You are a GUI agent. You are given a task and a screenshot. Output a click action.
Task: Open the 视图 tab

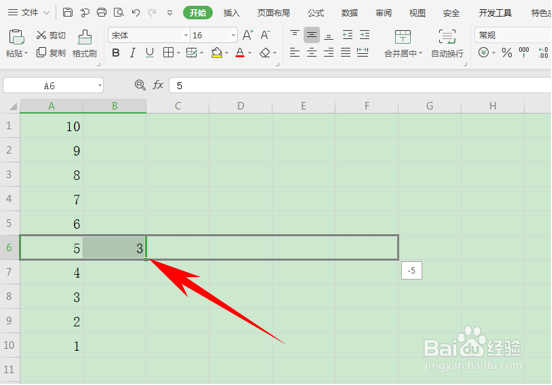(x=417, y=13)
